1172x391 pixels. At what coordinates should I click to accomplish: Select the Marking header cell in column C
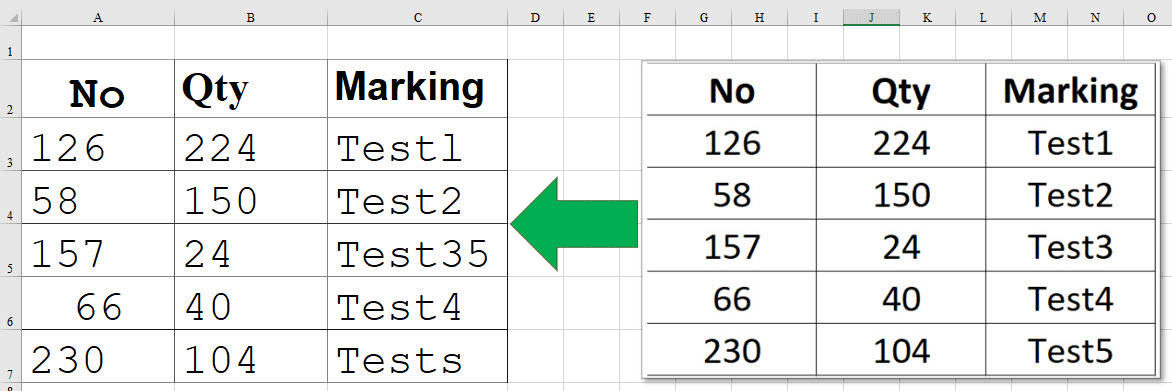pos(417,89)
